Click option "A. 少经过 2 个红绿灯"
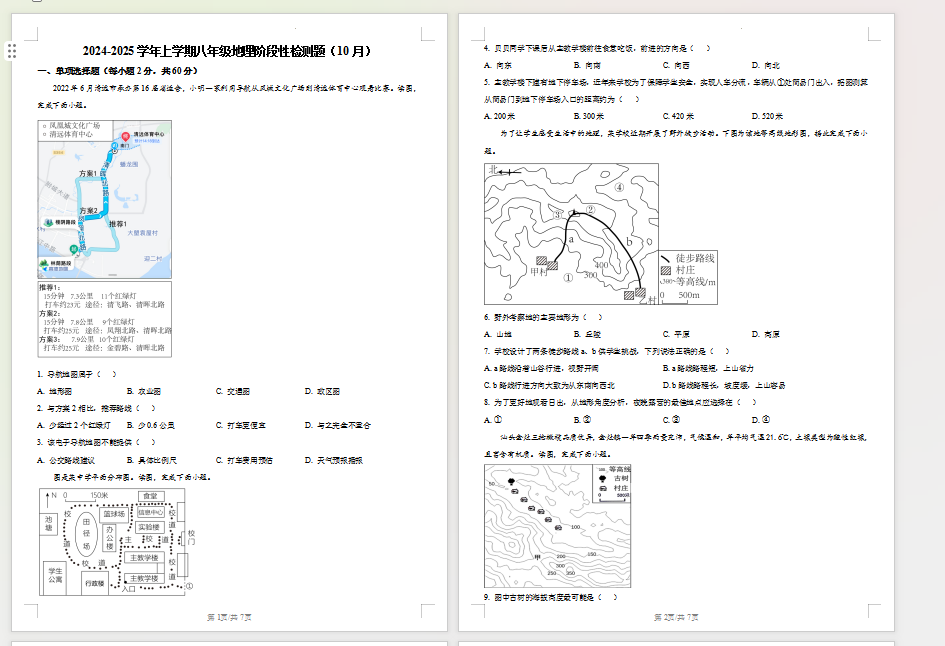Image resolution: width=945 pixels, height=646 pixels. [74, 425]
